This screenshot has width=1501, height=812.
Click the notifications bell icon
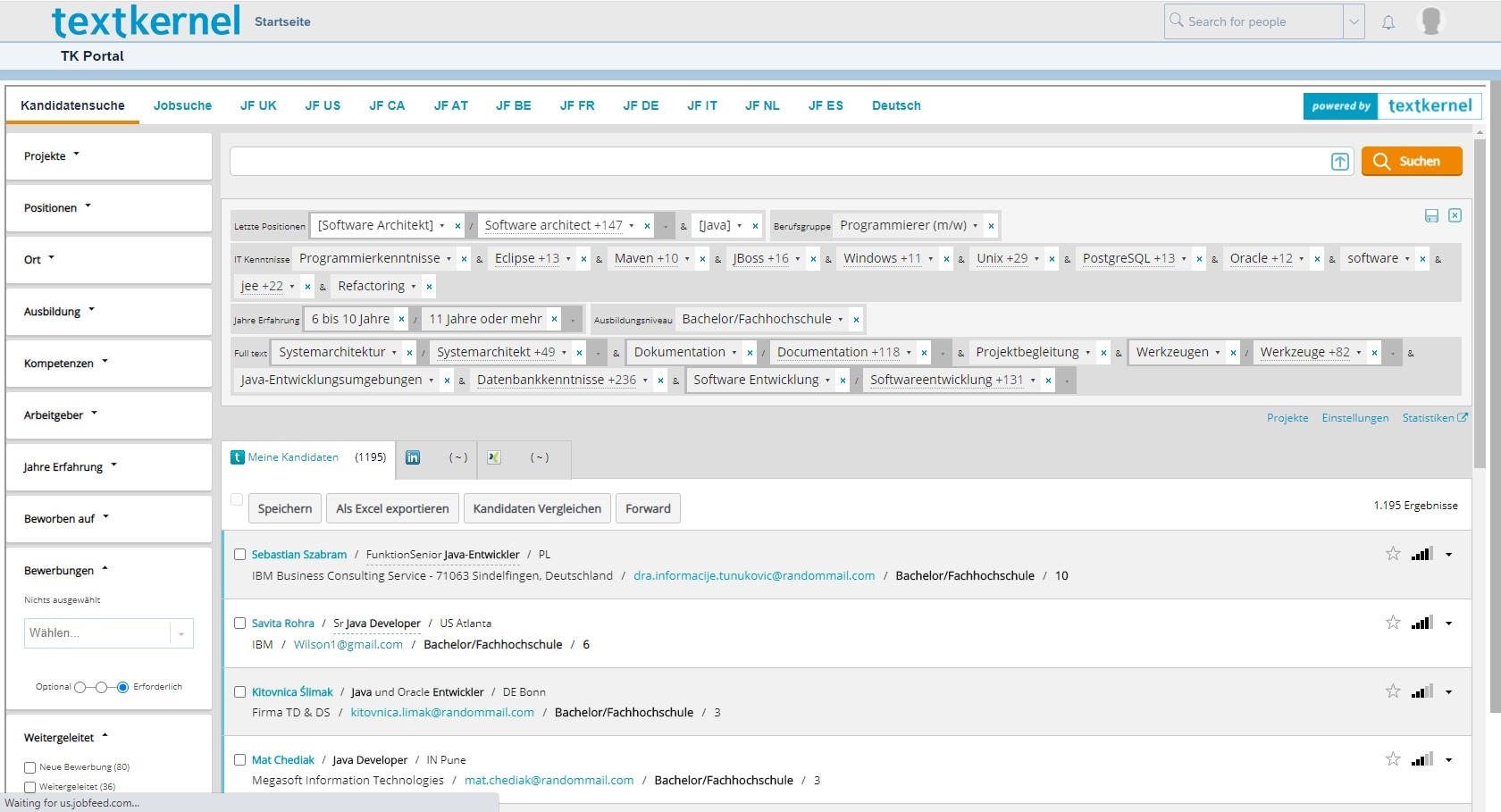pos(1388,22)
